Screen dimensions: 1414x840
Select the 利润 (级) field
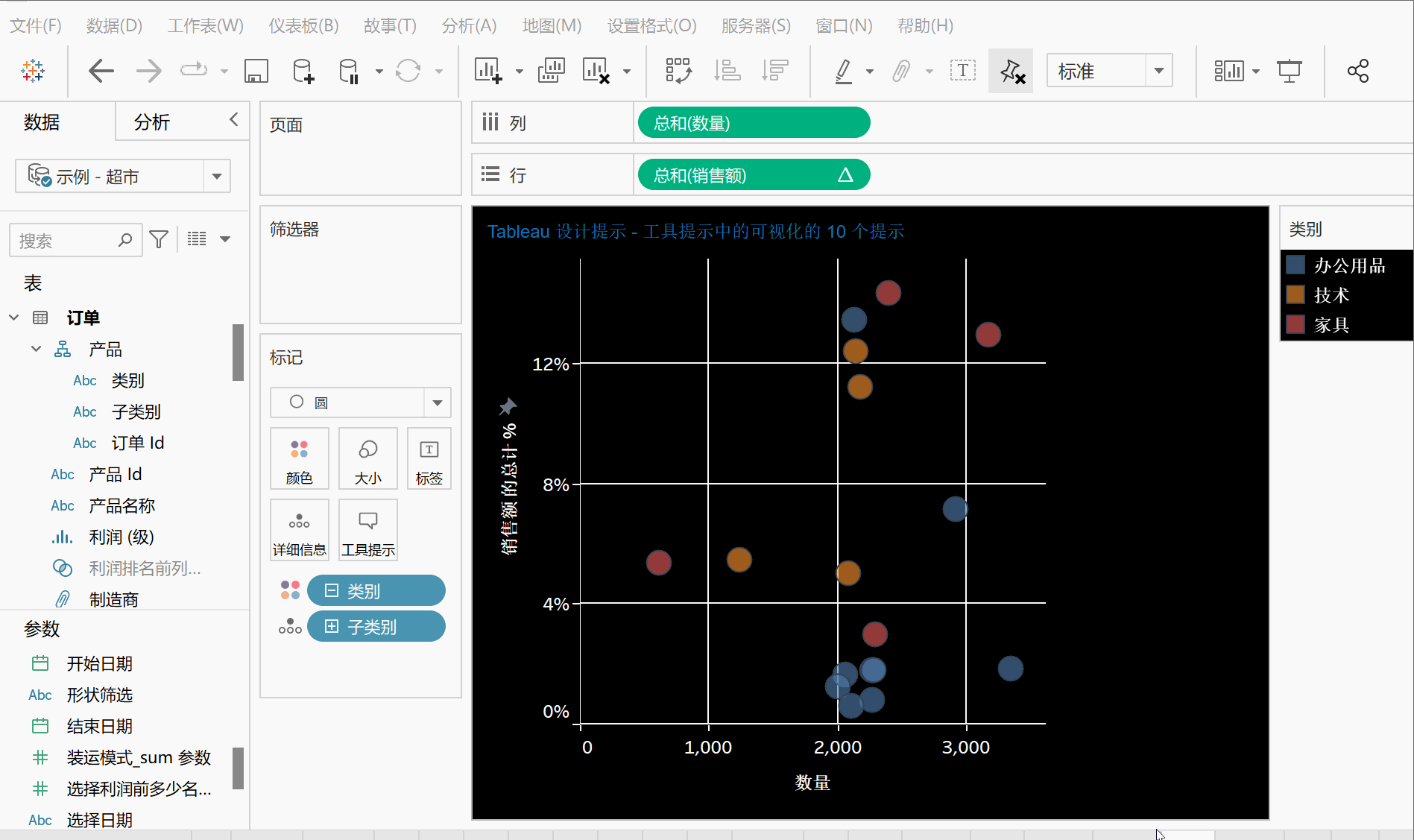click(x=121, y=537)
